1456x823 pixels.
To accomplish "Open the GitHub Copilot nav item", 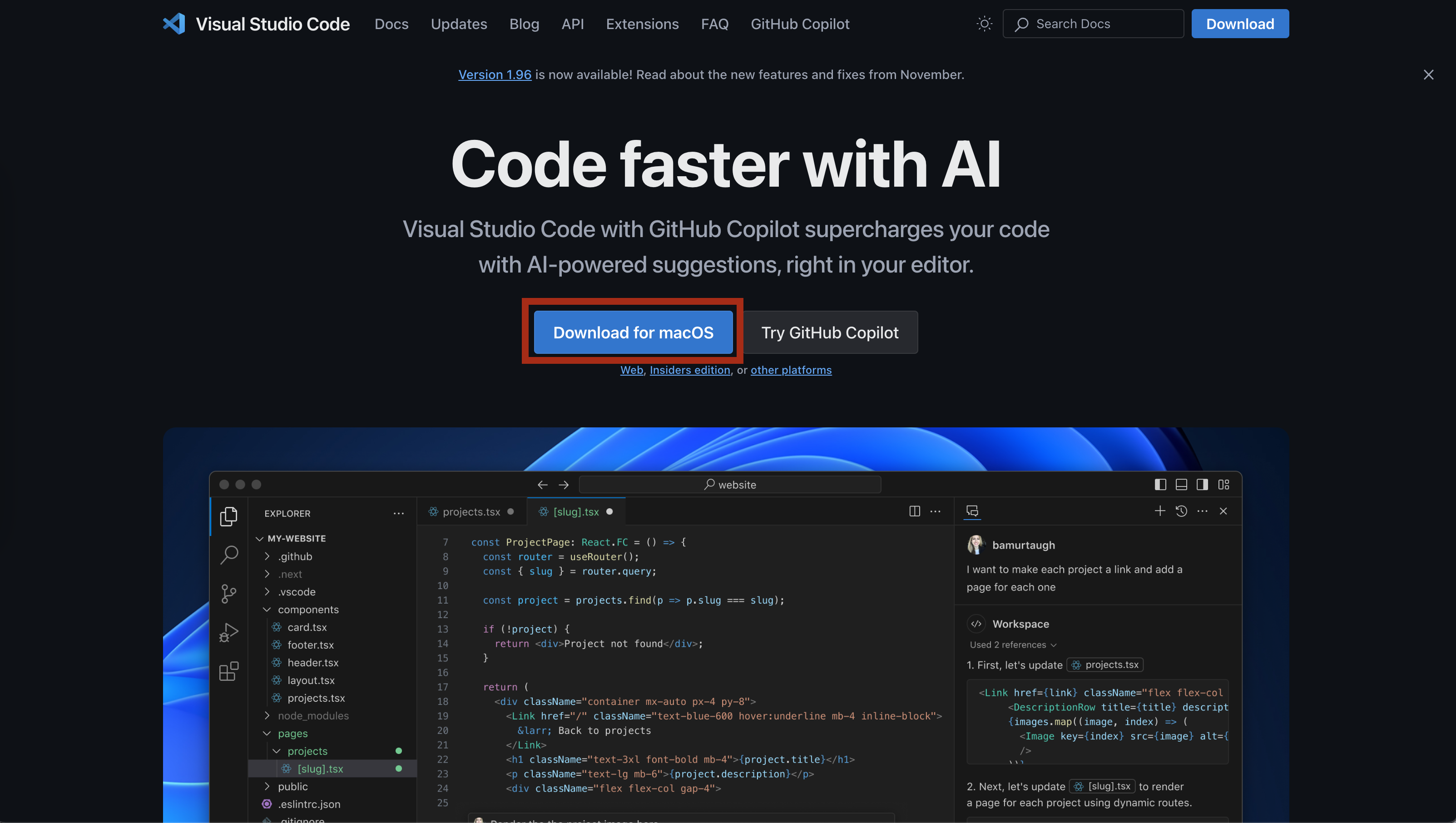I will (800, 24).
